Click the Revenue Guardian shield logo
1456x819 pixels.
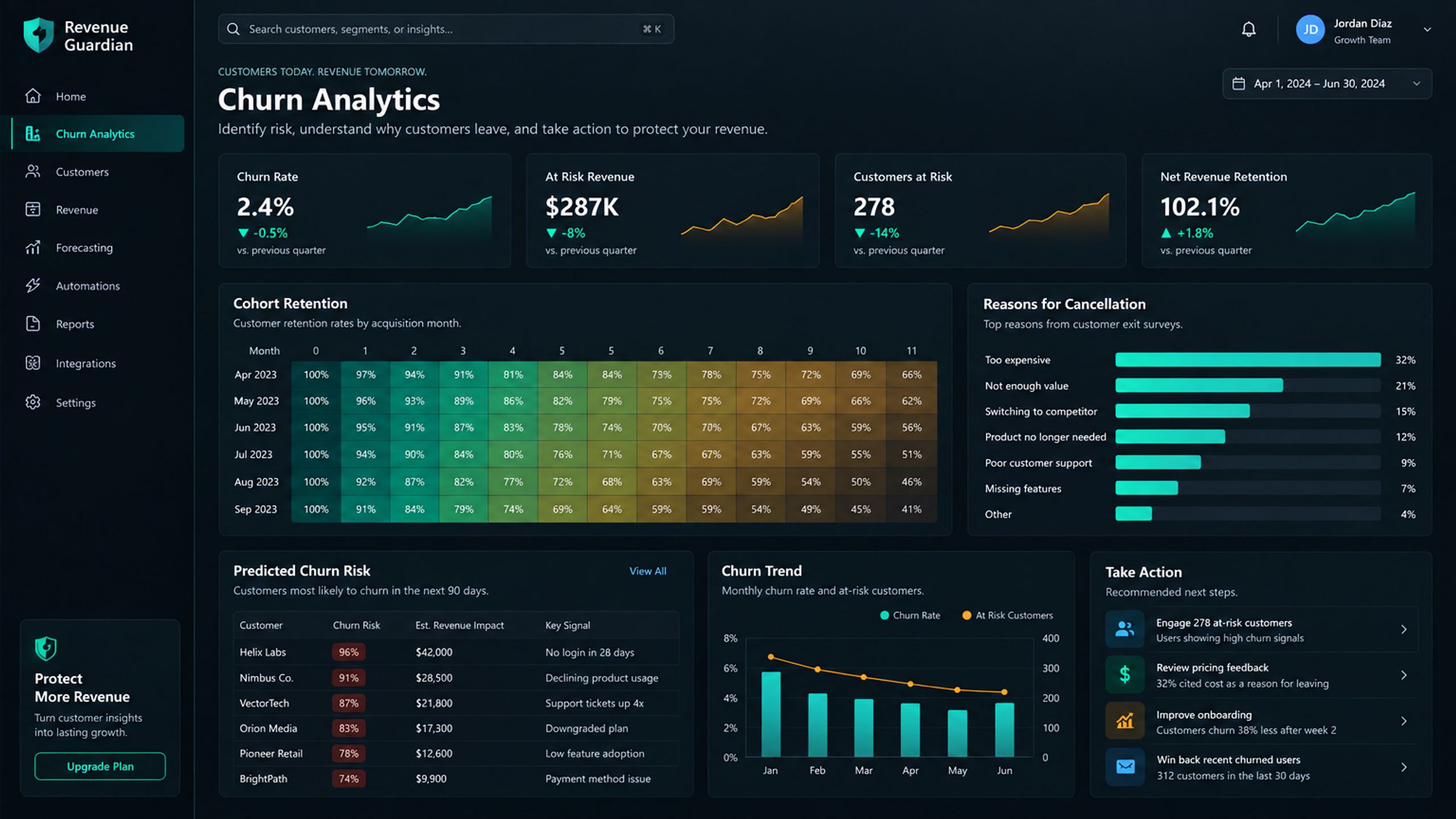click(x=39, y=35)
